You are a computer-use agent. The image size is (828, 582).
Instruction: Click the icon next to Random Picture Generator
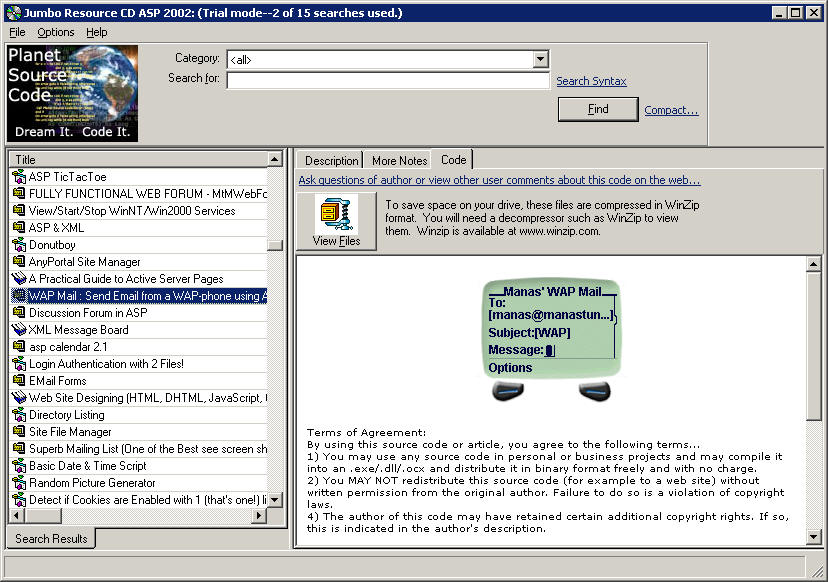(x=19, y=483)
